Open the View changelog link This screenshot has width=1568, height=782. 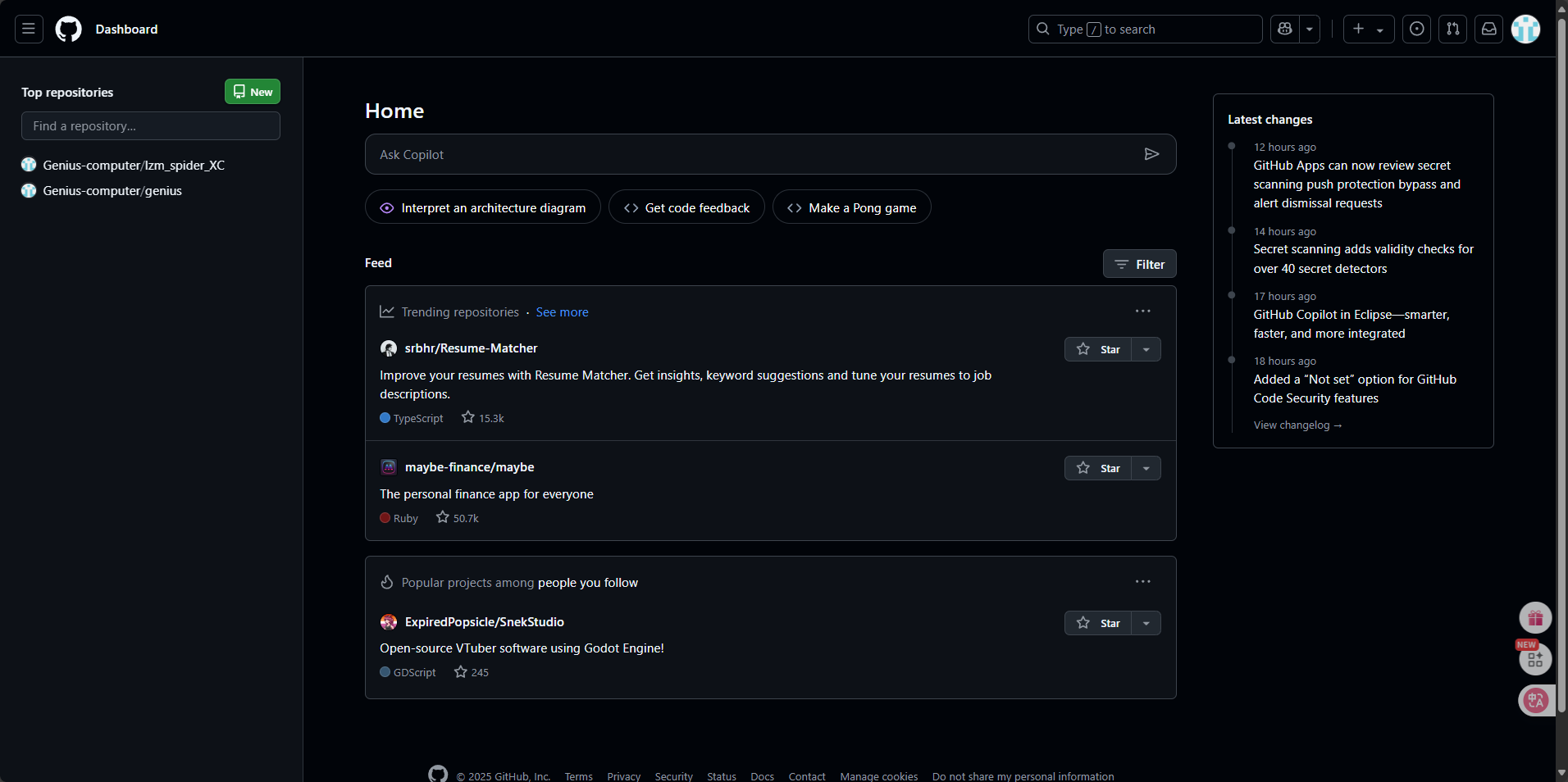tap(1297, 425)
